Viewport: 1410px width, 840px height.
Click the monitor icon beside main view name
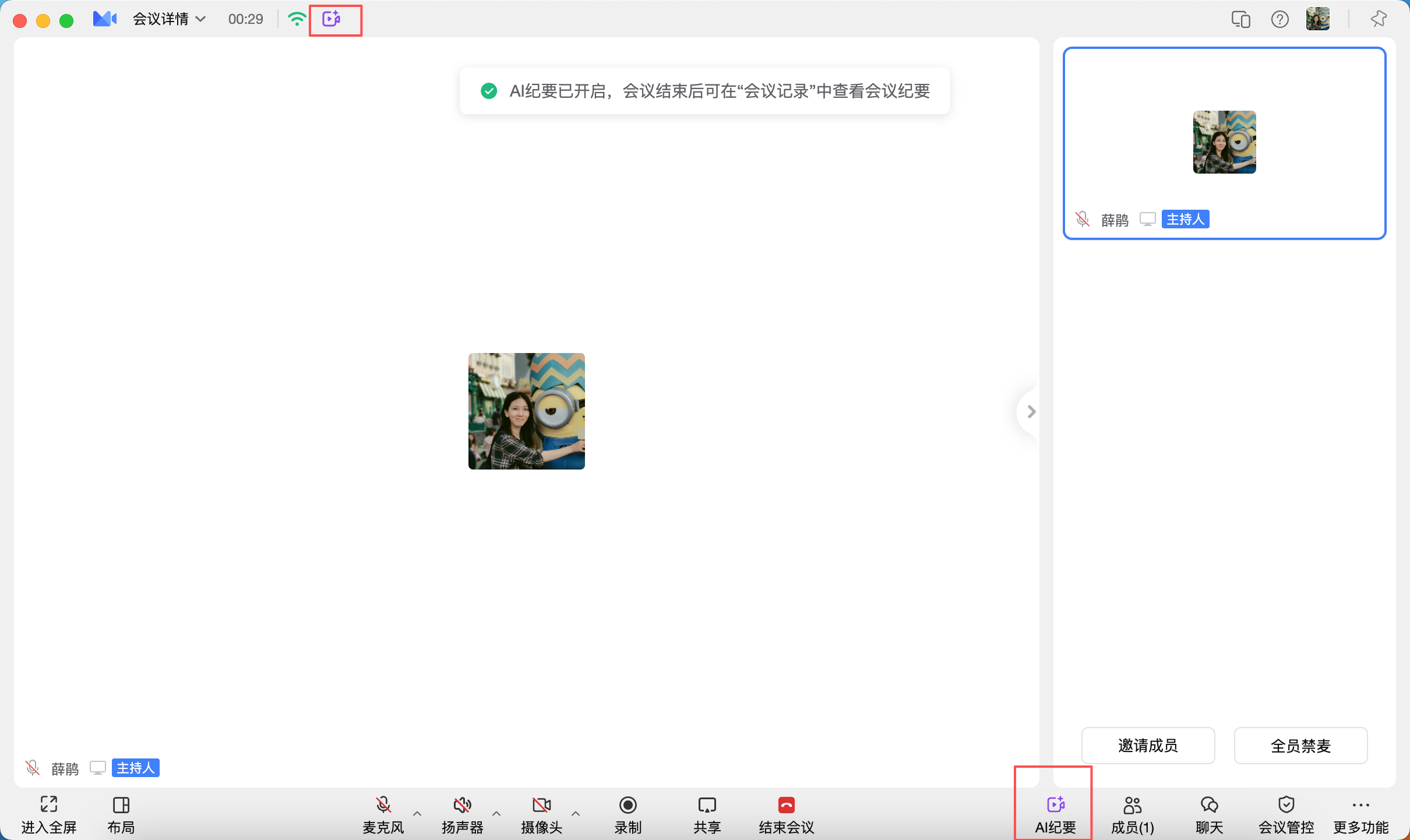[x=98, y=768]
